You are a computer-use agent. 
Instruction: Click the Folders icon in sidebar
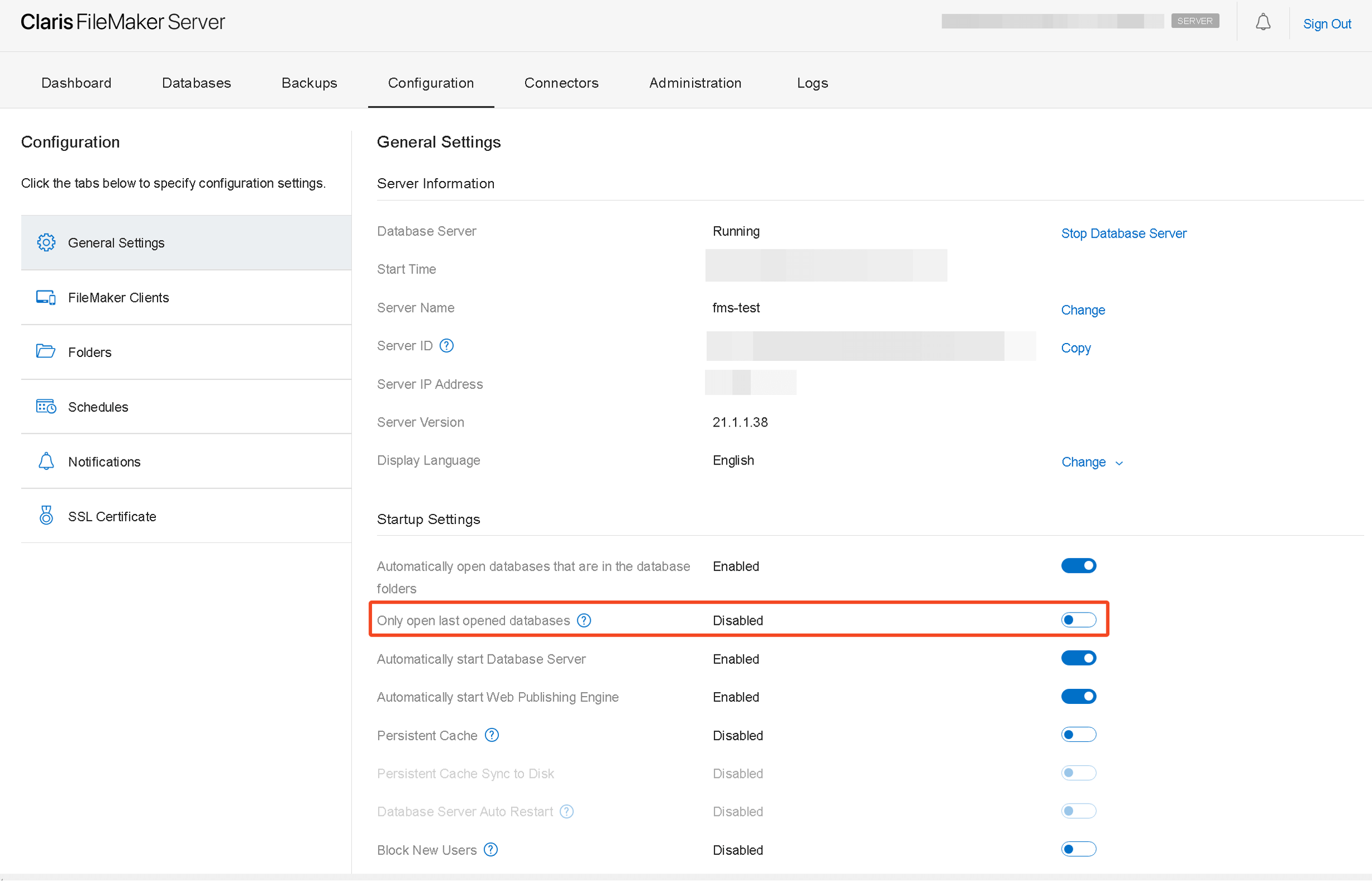coord(46,352)
